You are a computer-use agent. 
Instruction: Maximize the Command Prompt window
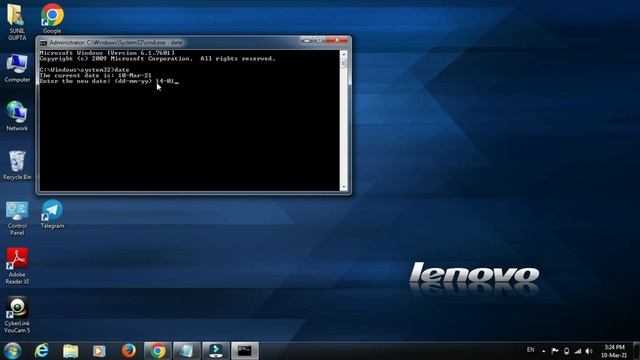coord(319,40)
